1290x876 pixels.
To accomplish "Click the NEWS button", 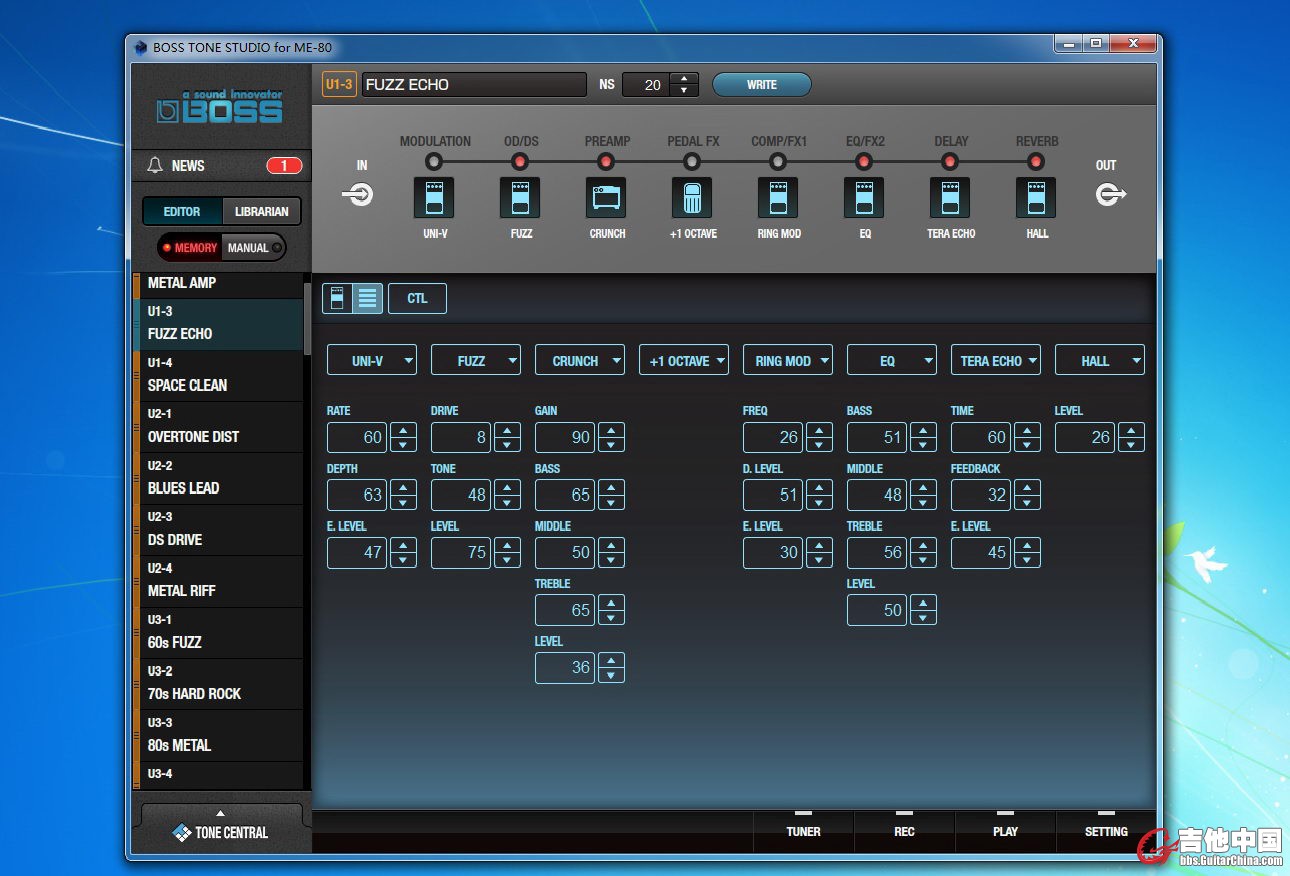I will pyautogui.click(x=221, y=166).
